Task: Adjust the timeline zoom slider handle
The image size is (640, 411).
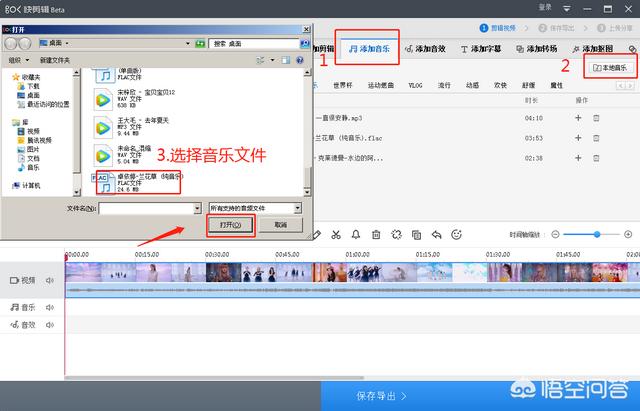Action: pos(597,234)
